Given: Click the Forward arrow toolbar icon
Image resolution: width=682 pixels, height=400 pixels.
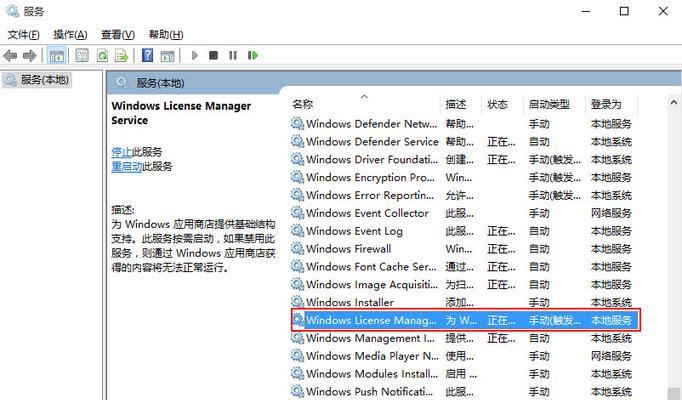Looking at the screenshot, I should pyautogui.click(x=29, y=56).
